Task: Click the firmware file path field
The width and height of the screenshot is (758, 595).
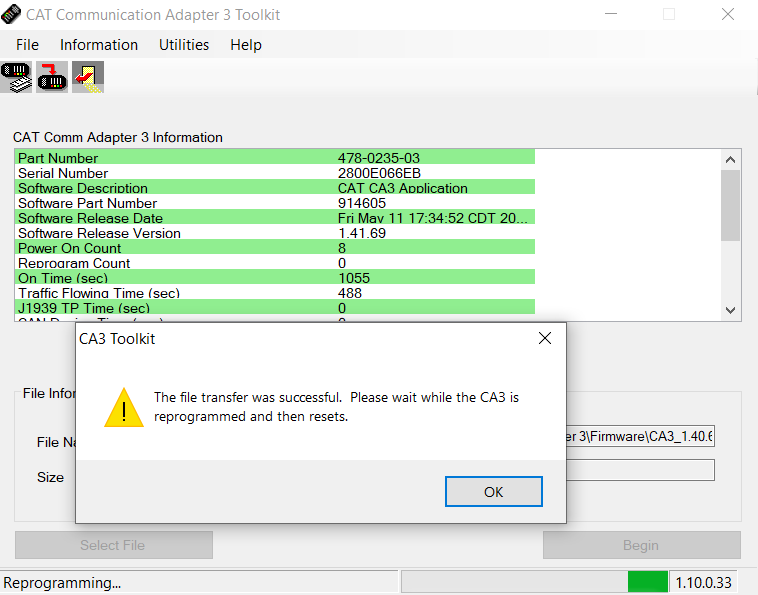Action: pyautogui.click(x=640, y=436)
